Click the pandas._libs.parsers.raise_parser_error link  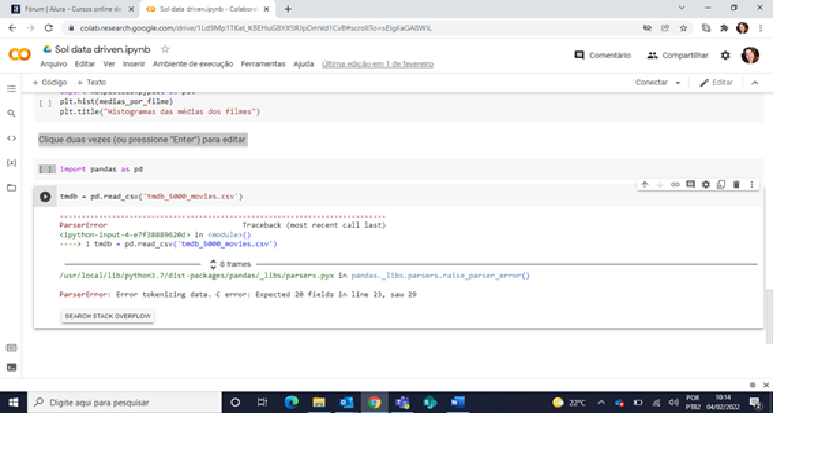point(440,276)
